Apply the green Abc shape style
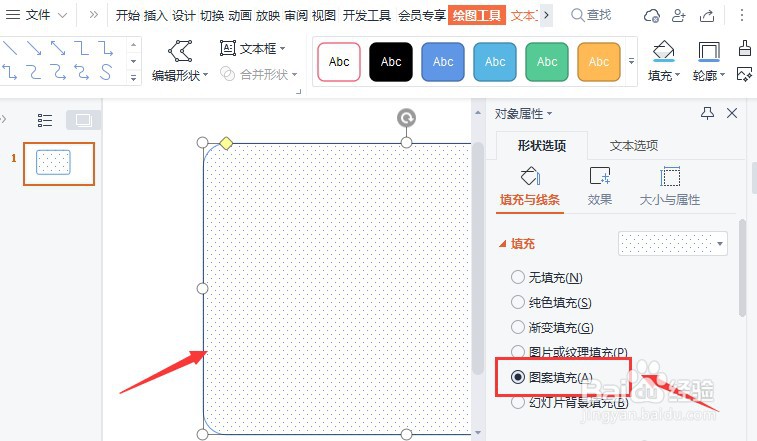The image size is (757, 441). pos(547,62)
